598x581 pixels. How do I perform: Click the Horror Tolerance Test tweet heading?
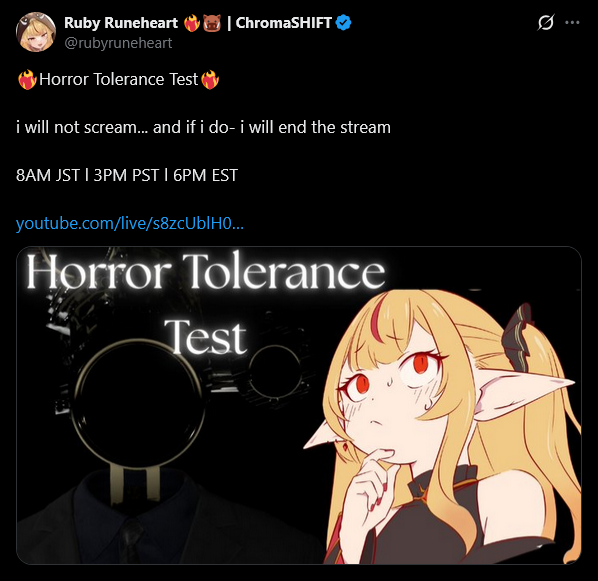(x=119, y=79)
